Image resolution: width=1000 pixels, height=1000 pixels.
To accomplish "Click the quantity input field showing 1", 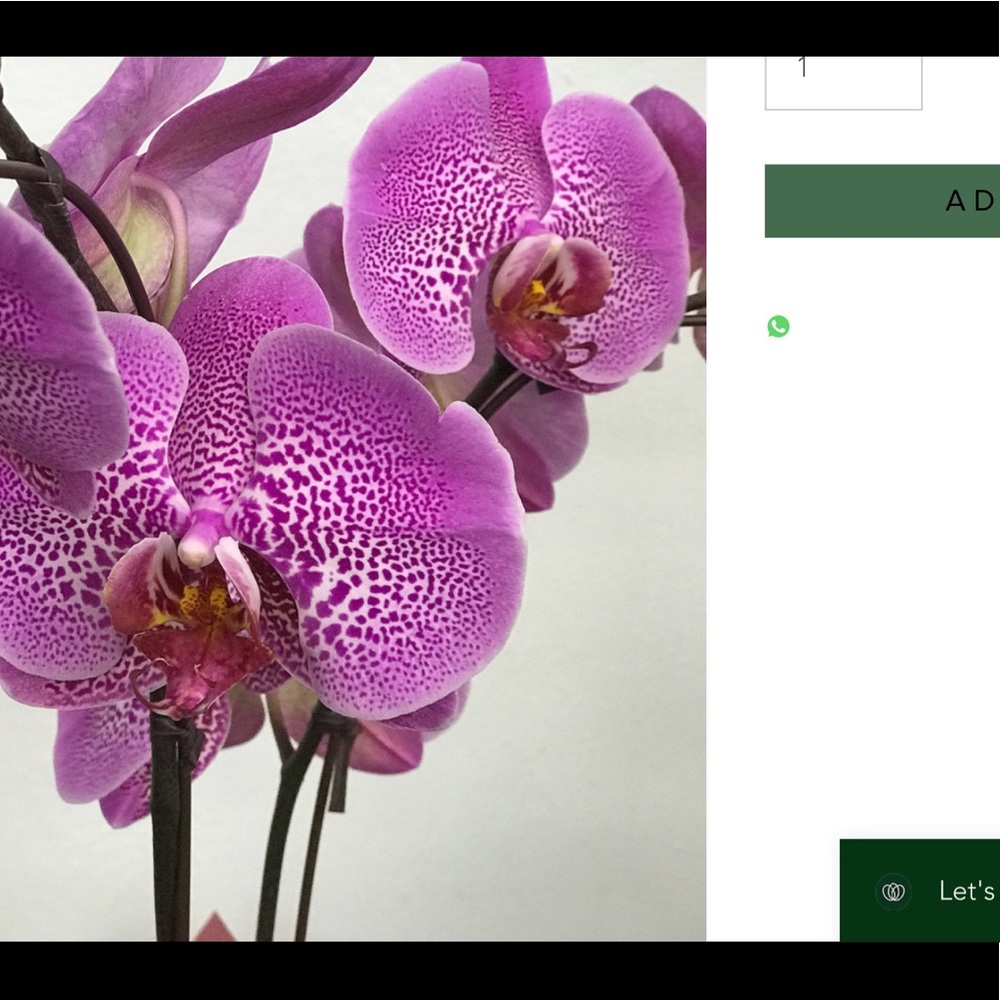I will [x=843, y=83].
